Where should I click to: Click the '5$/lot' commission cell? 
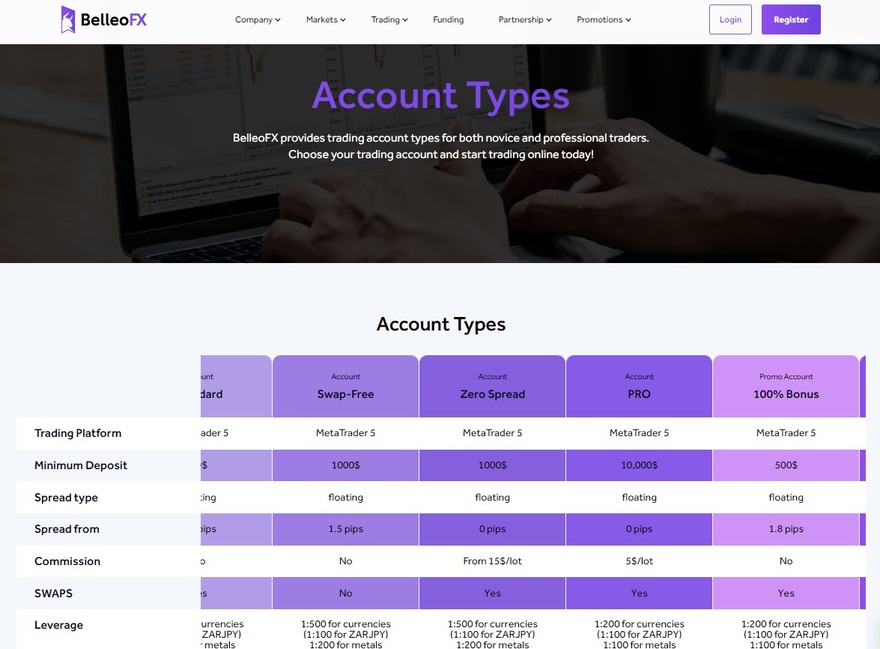point(639,561)
